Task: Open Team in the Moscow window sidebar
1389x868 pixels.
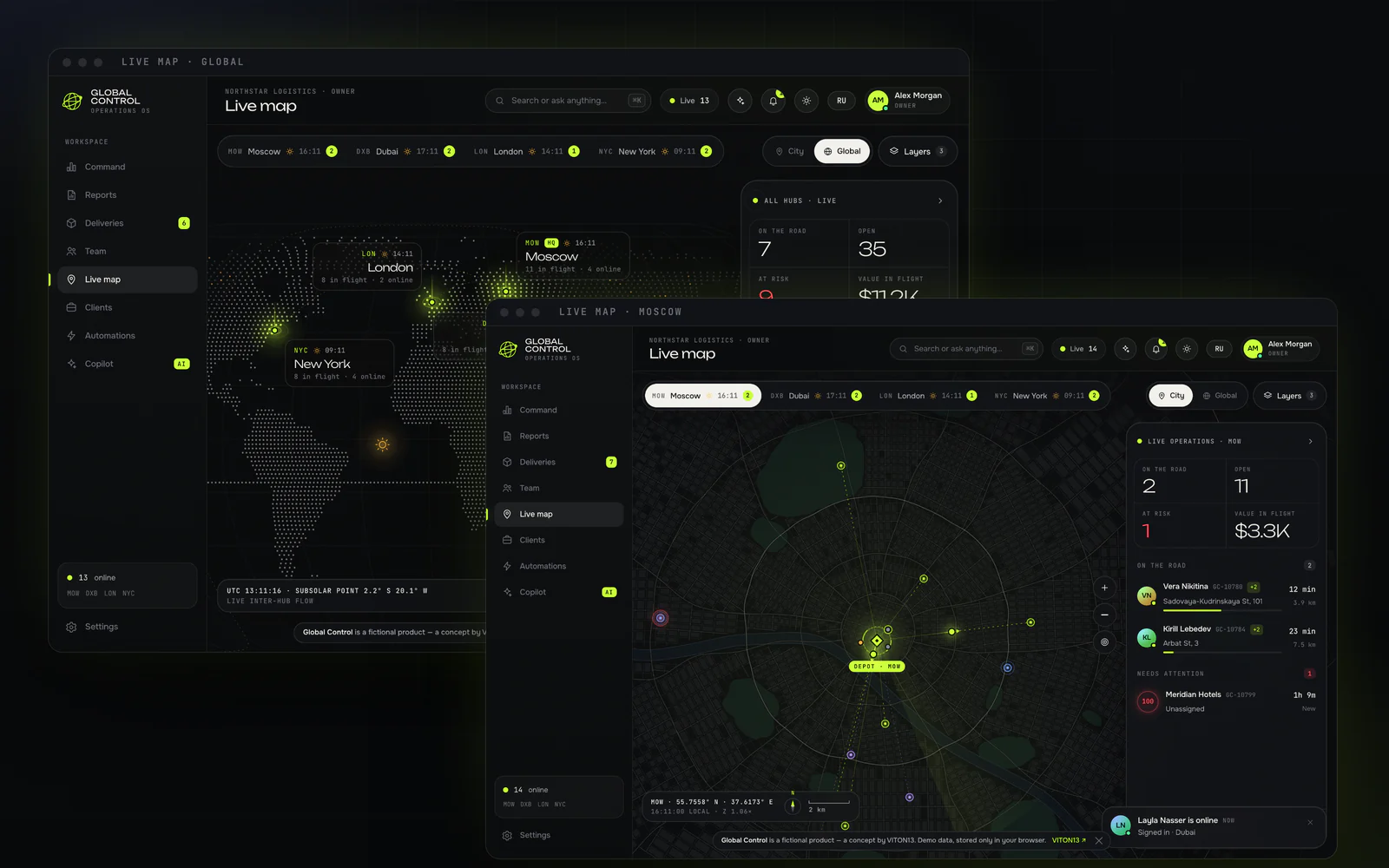Action: point(558,488)
